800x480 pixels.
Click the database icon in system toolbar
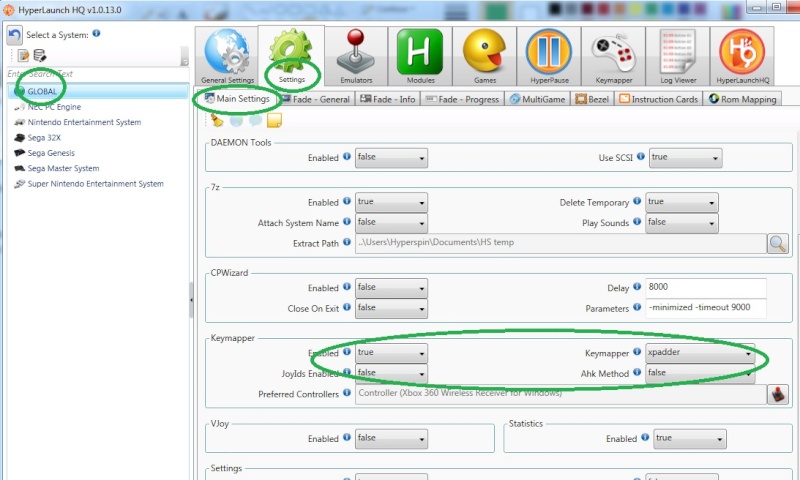click(x=39, y=55)
